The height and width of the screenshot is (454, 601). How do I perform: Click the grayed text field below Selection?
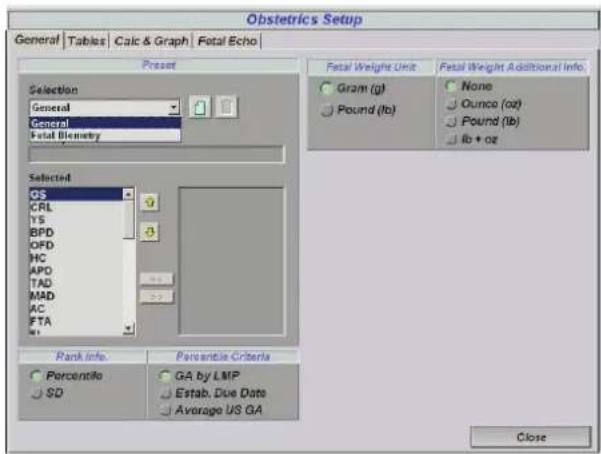156,155
